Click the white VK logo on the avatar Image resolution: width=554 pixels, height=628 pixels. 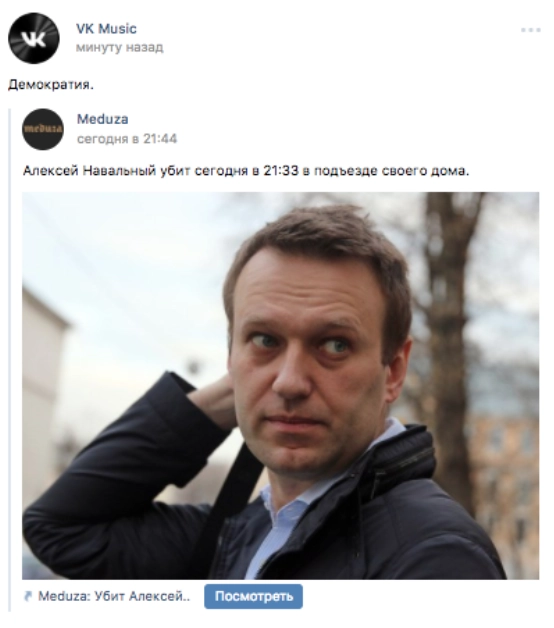pyautogui.click(x=34, y=39)
